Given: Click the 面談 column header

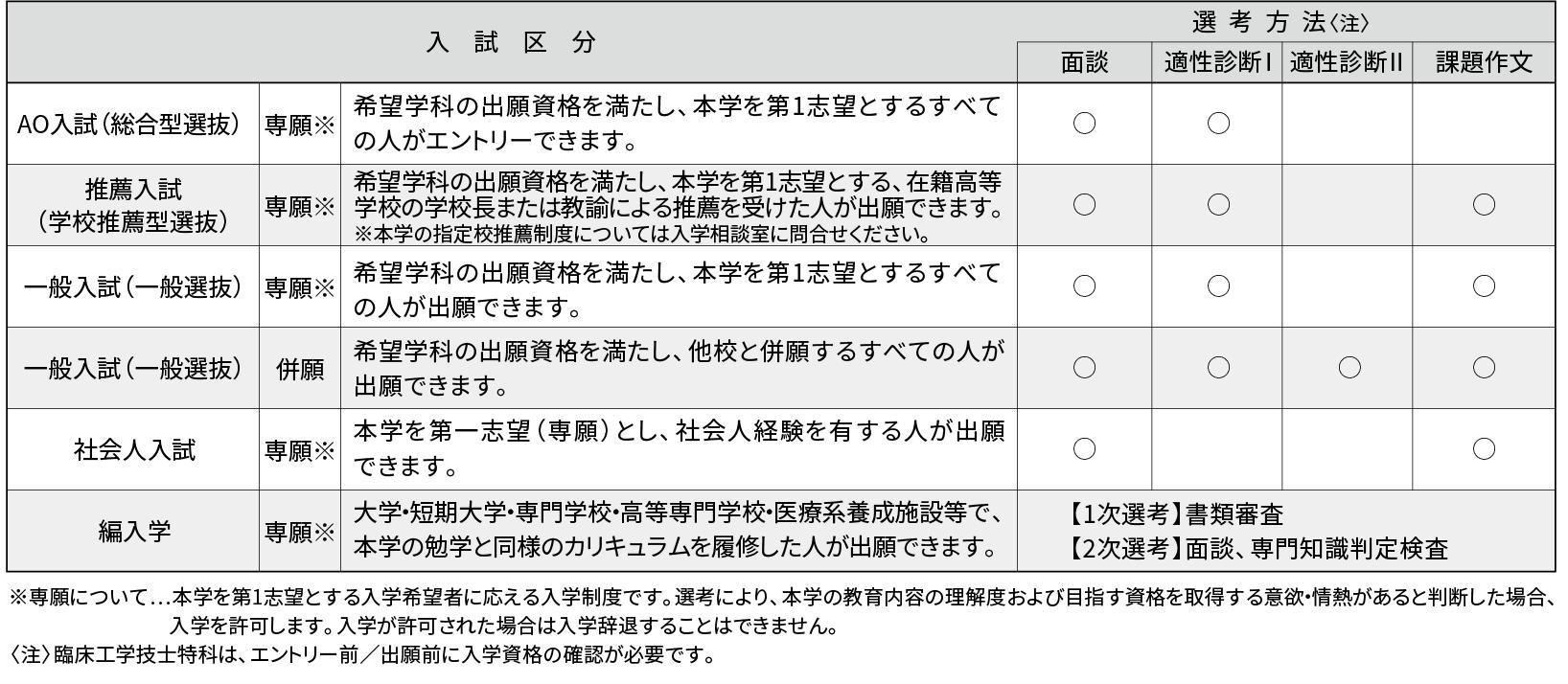Looking at the screenshot, I should coord(1084,63).
